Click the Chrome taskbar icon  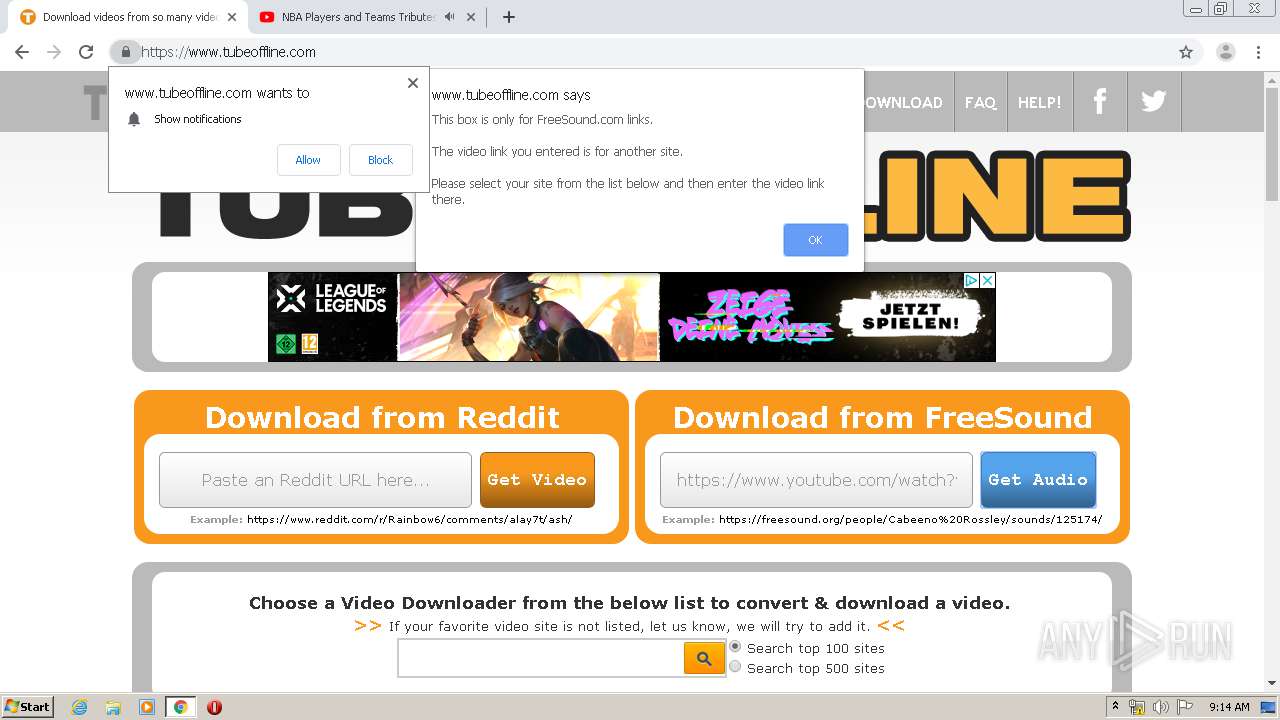pyautogui.click(x=180, y=707)
